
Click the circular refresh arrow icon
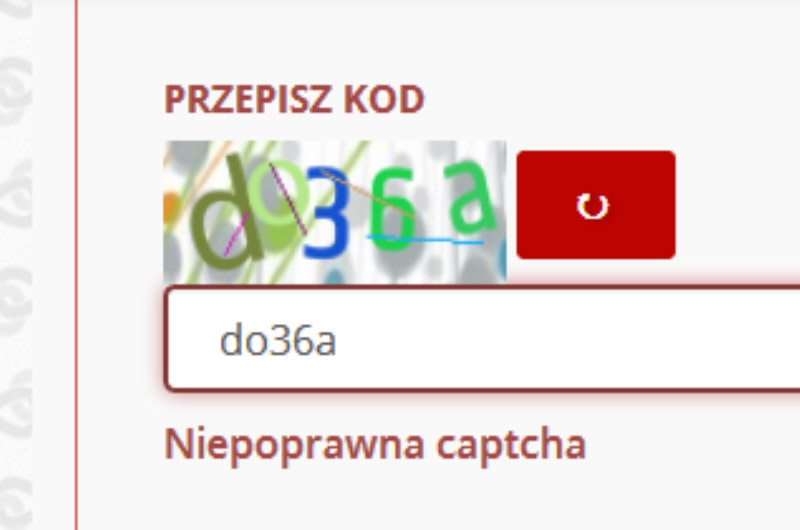tap(592, 207)
